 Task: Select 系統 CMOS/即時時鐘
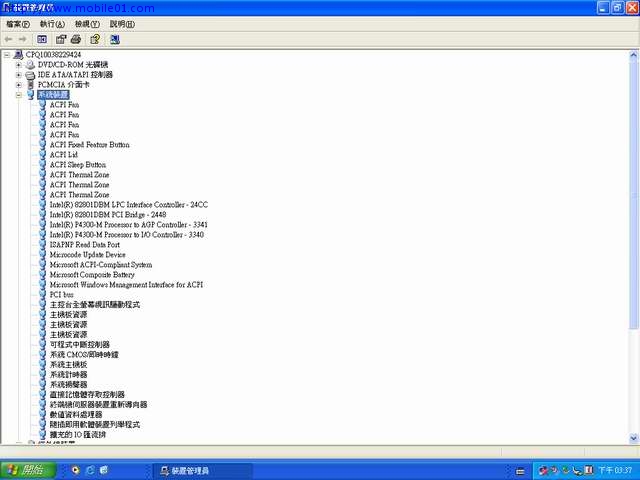[x=84, y=355]
